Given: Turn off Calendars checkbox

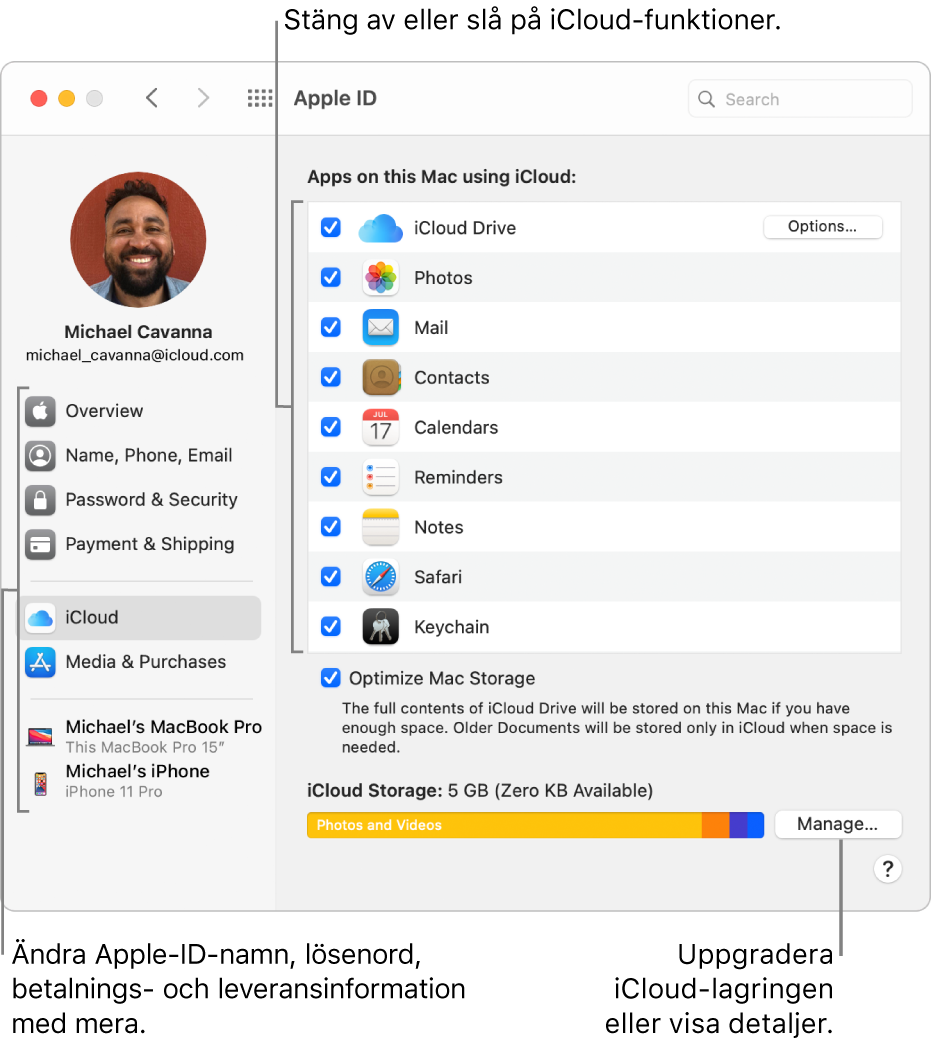Looking at the screenshot, I should tap(331, 427).
